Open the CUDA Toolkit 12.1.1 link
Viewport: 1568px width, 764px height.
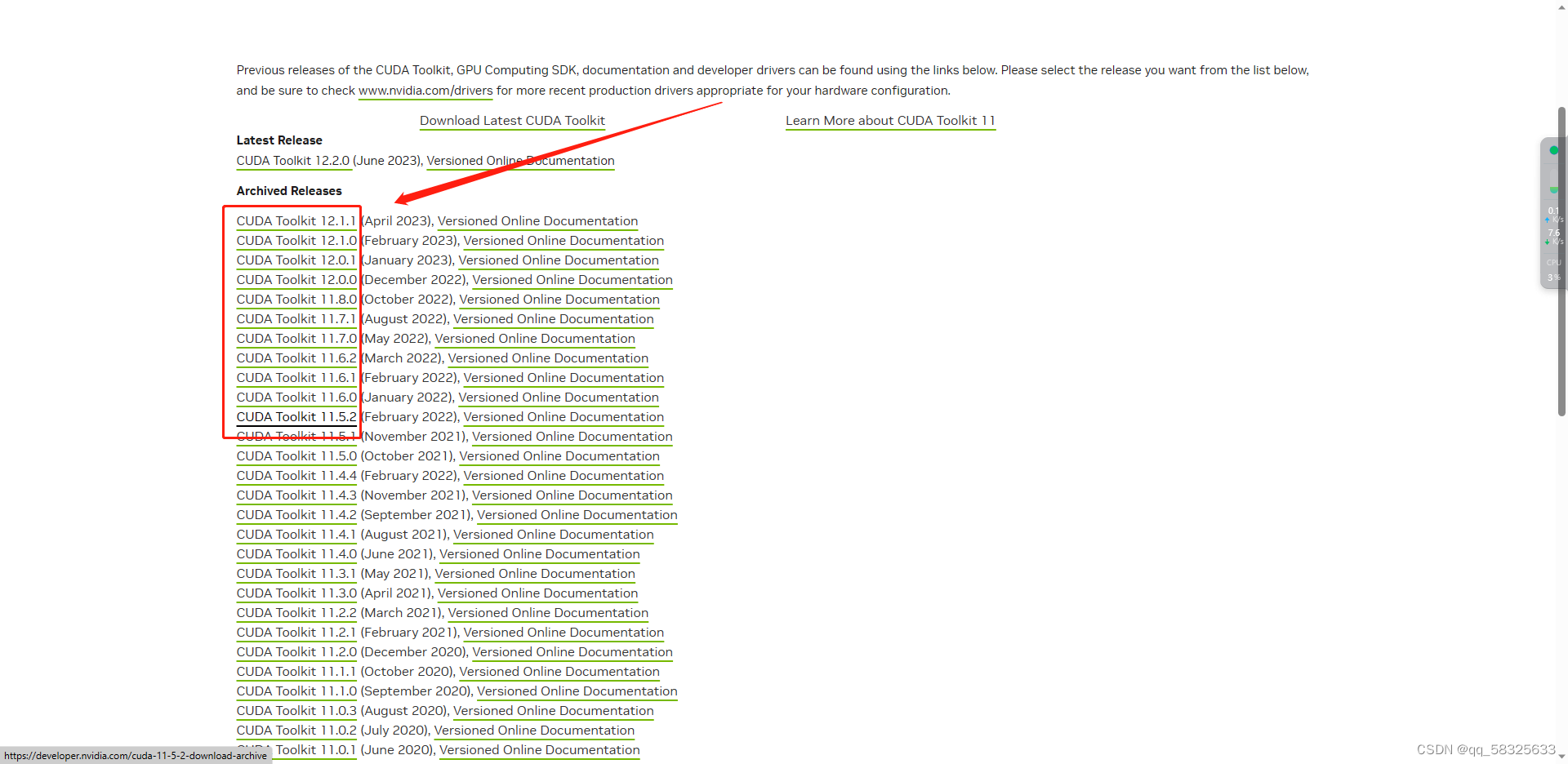coord(296,221)
